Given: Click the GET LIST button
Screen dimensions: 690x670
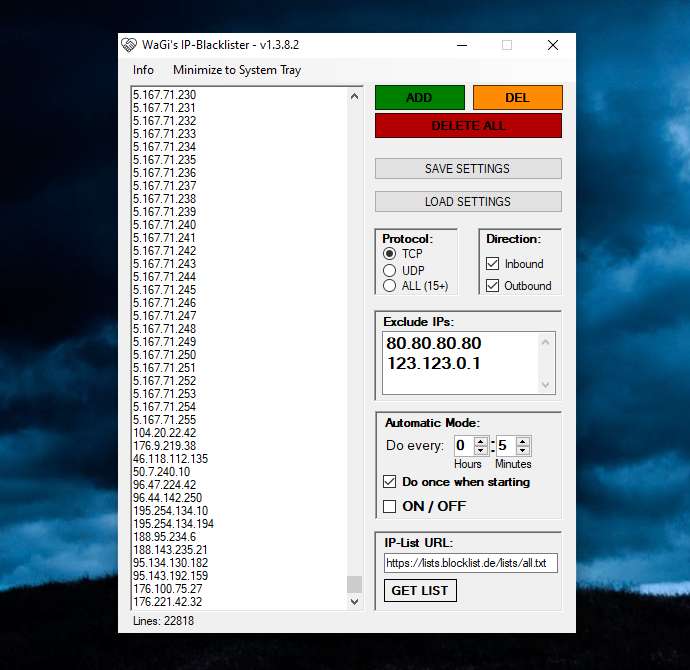Looking at the screenshot, I should tap(420, 591).
